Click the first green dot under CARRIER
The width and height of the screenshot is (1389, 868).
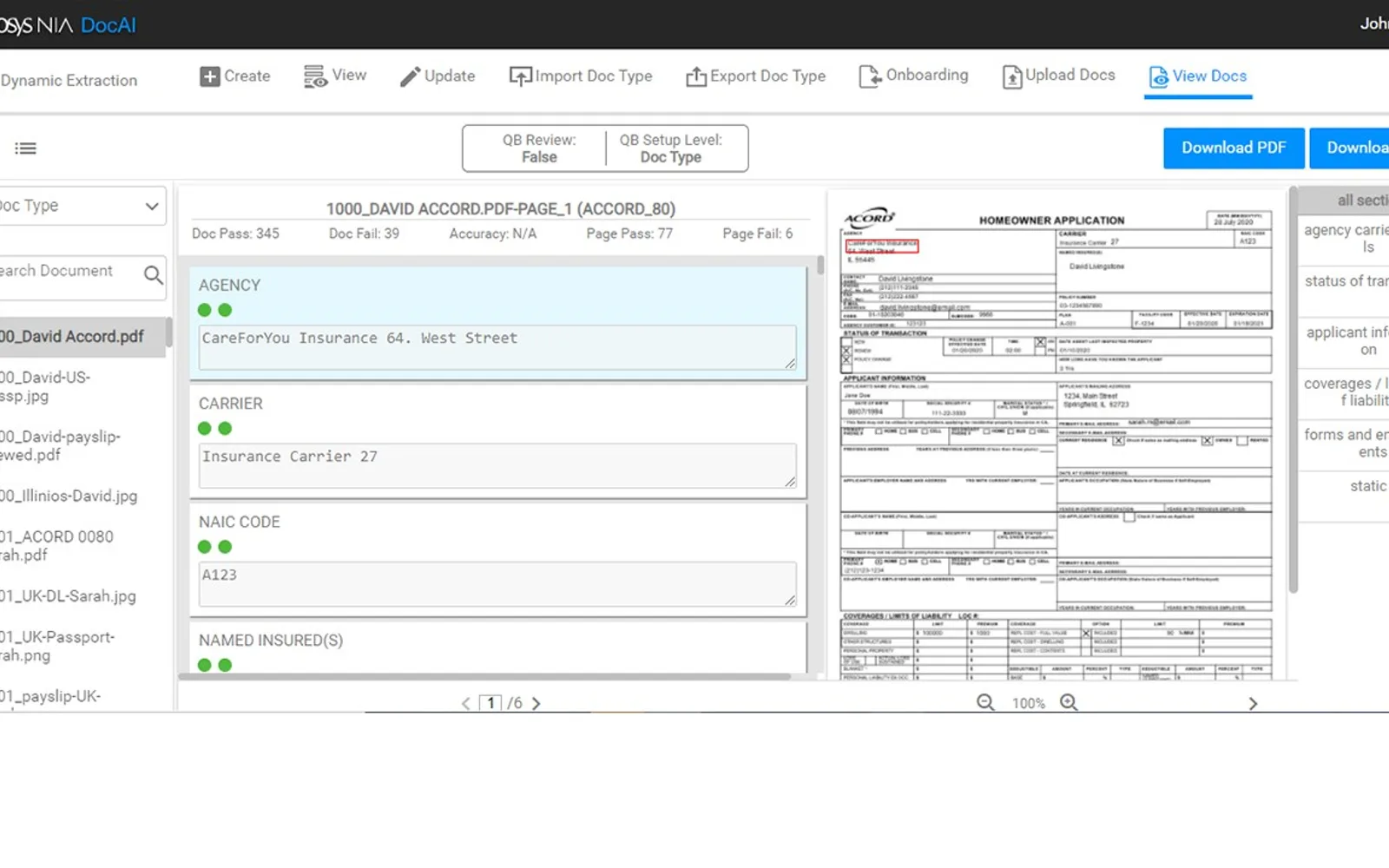point(205,428)
